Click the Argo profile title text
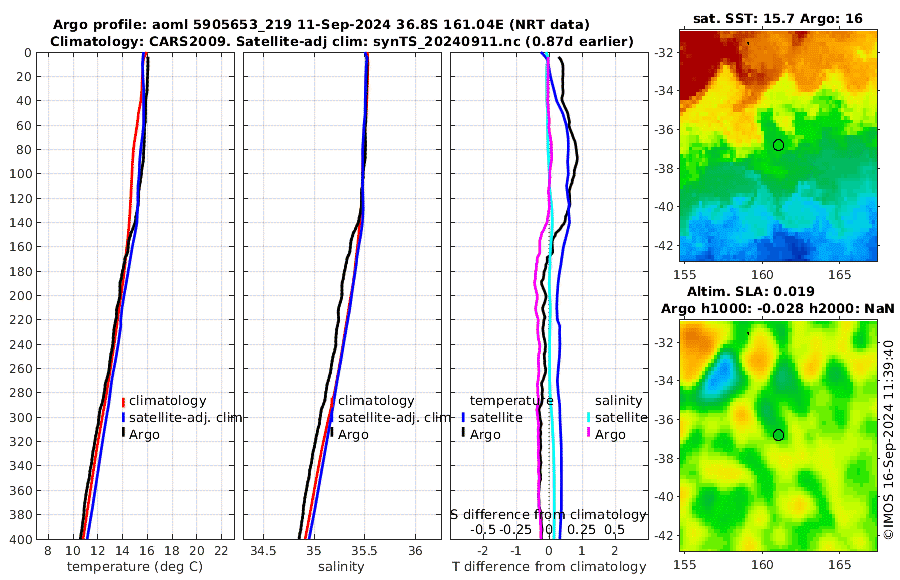900x580 pixels. point(321,25)
